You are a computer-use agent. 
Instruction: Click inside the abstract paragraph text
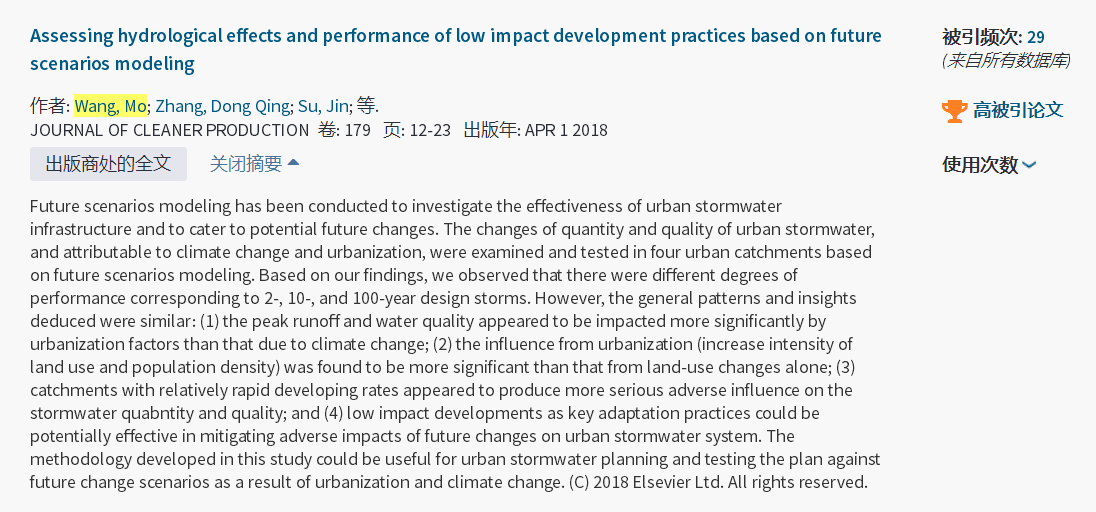point(455,344)
